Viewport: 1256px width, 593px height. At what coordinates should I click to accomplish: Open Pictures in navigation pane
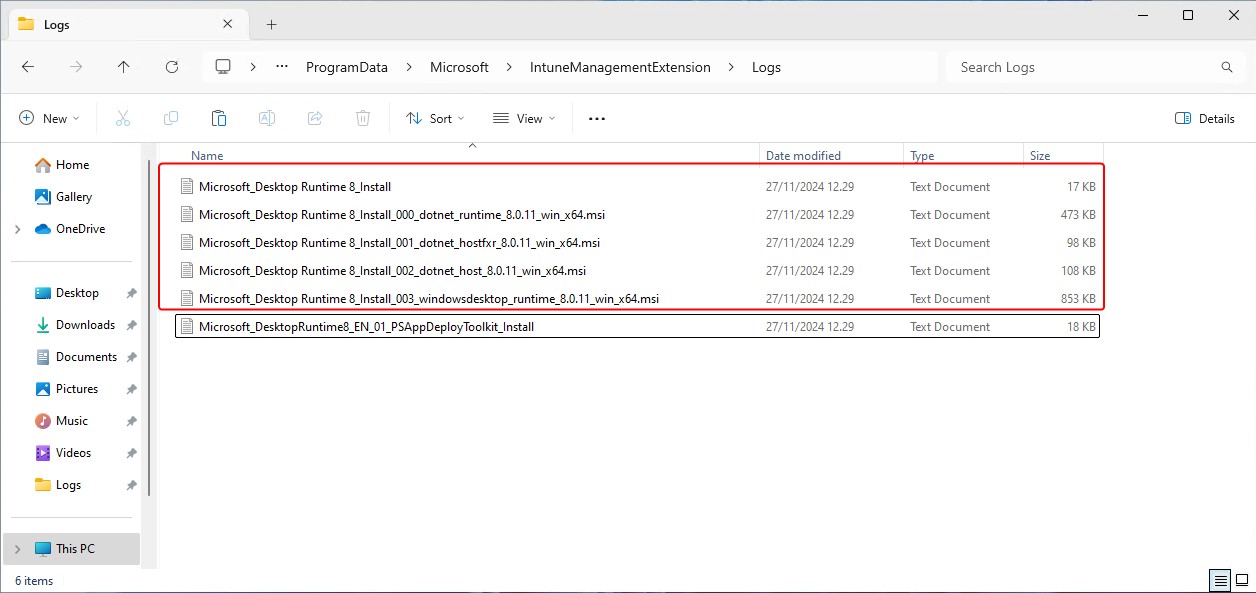point(77,389)
